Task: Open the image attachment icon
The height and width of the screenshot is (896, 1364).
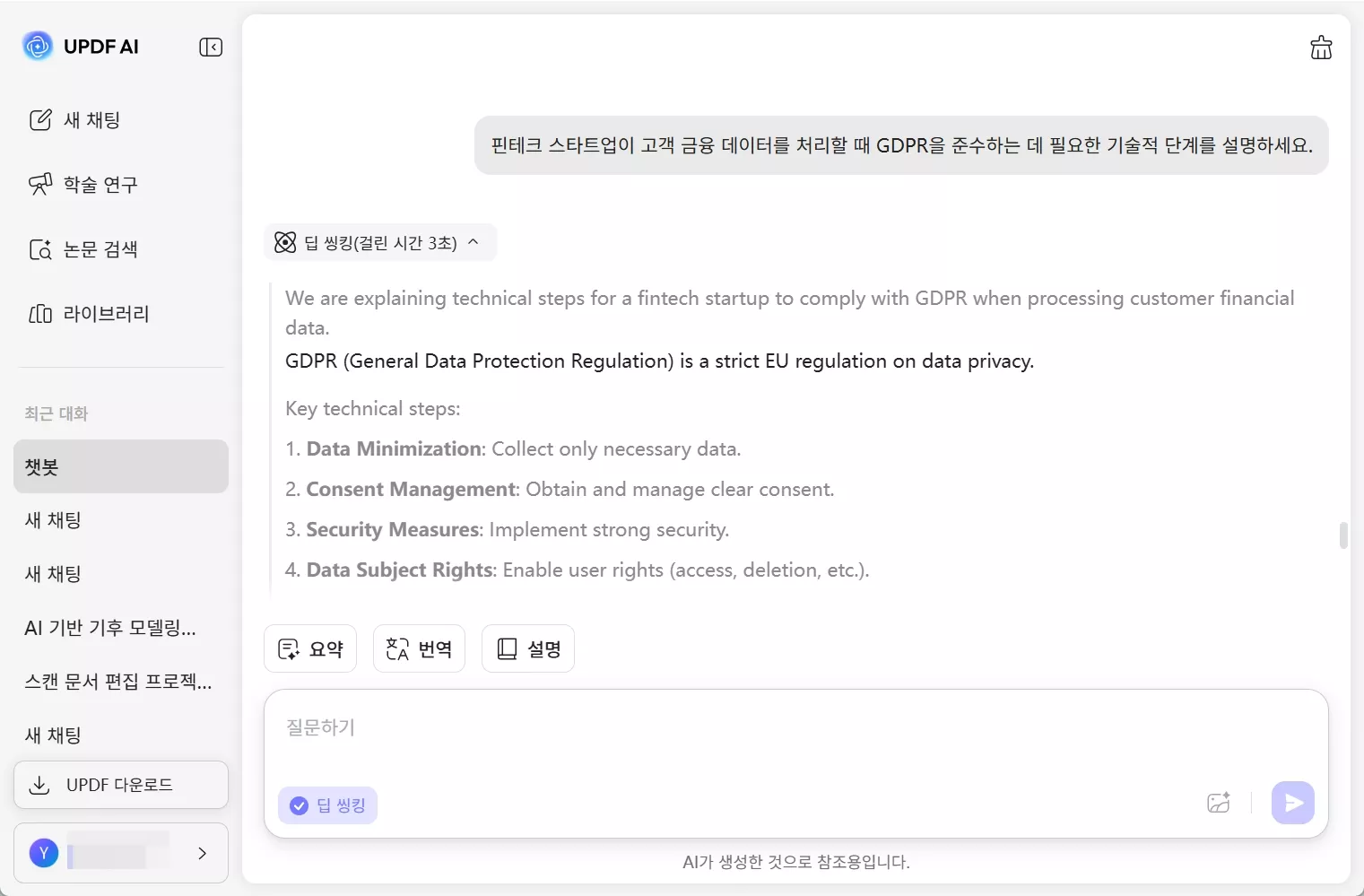Action: (x=1218, y=803)
